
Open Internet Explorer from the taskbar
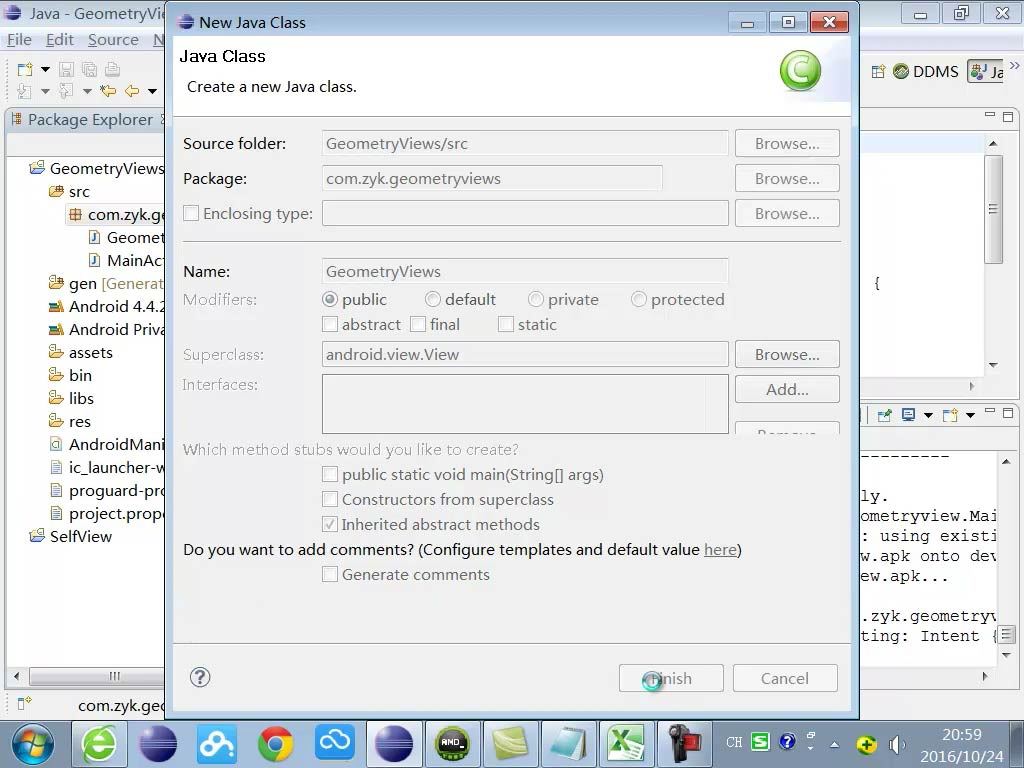[x=99, y=744]
